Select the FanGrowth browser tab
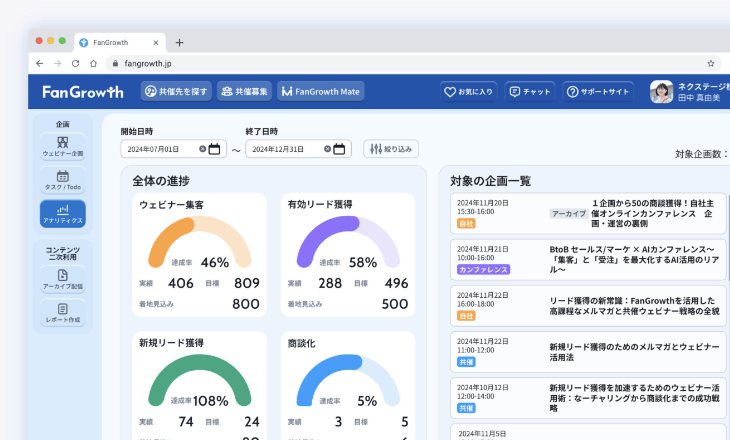 (x=120, y=42)
